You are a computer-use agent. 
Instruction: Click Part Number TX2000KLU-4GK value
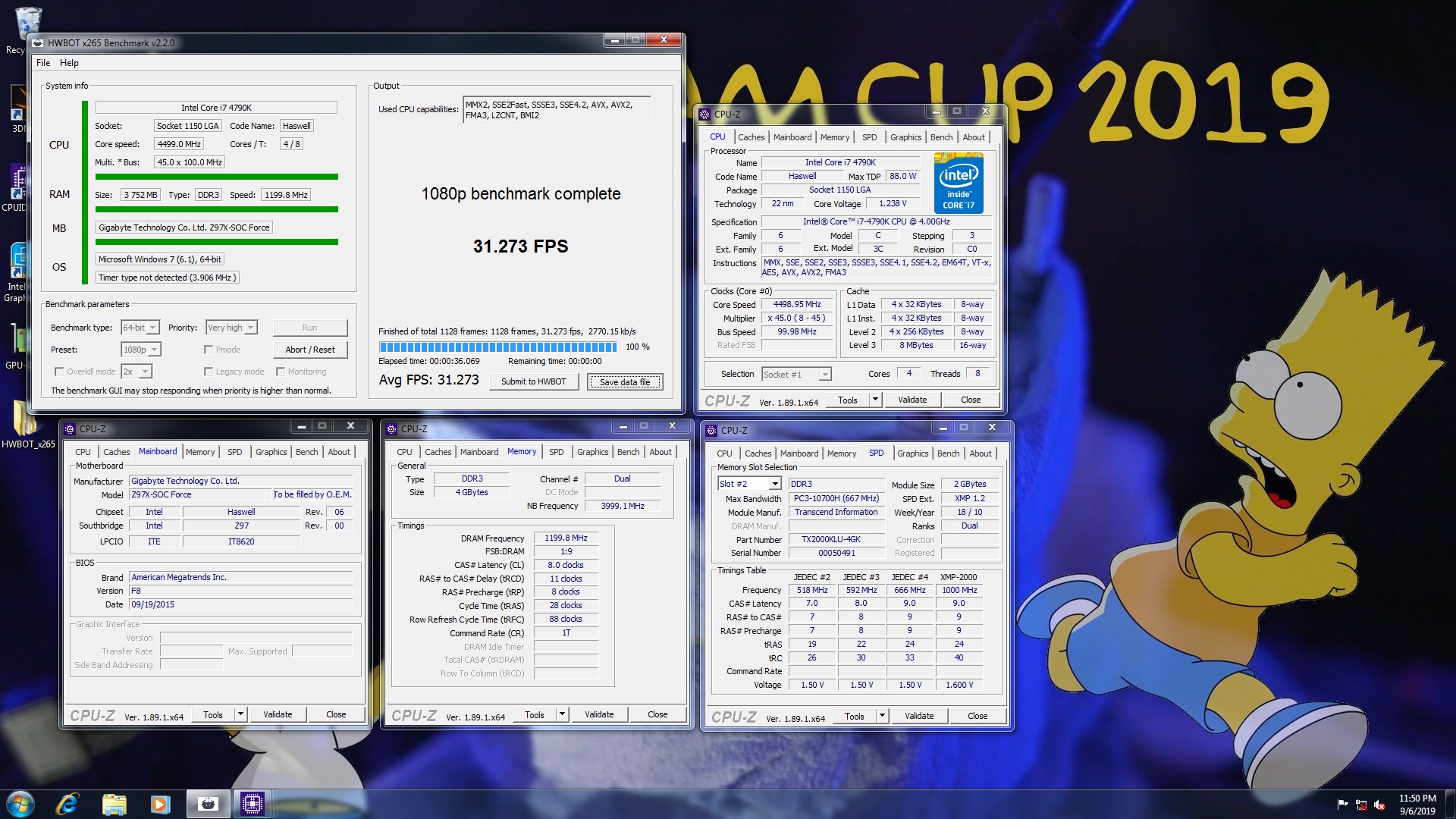[x=836, y=539]
